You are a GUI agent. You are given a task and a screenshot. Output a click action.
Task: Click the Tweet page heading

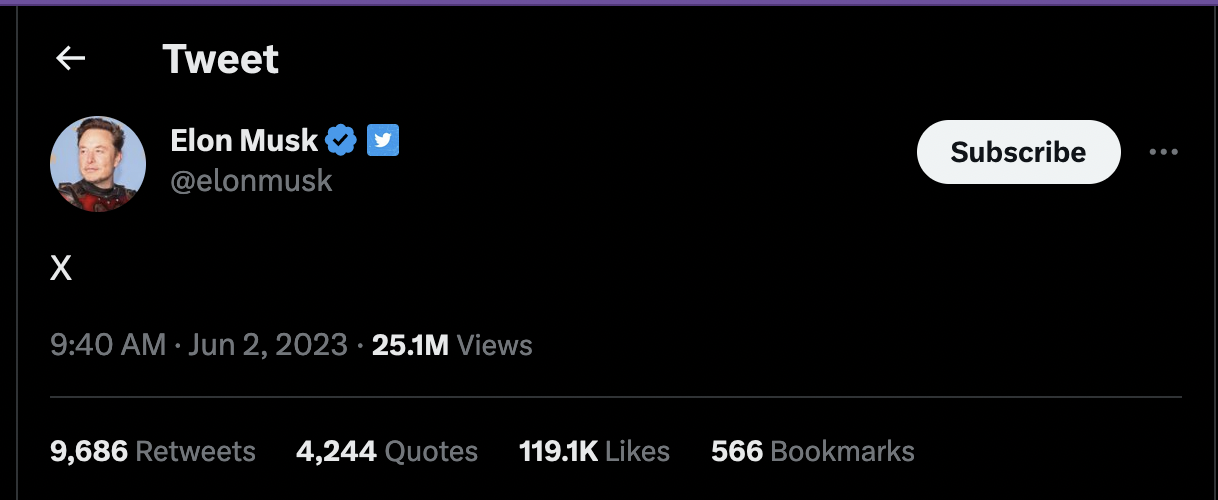220,60
